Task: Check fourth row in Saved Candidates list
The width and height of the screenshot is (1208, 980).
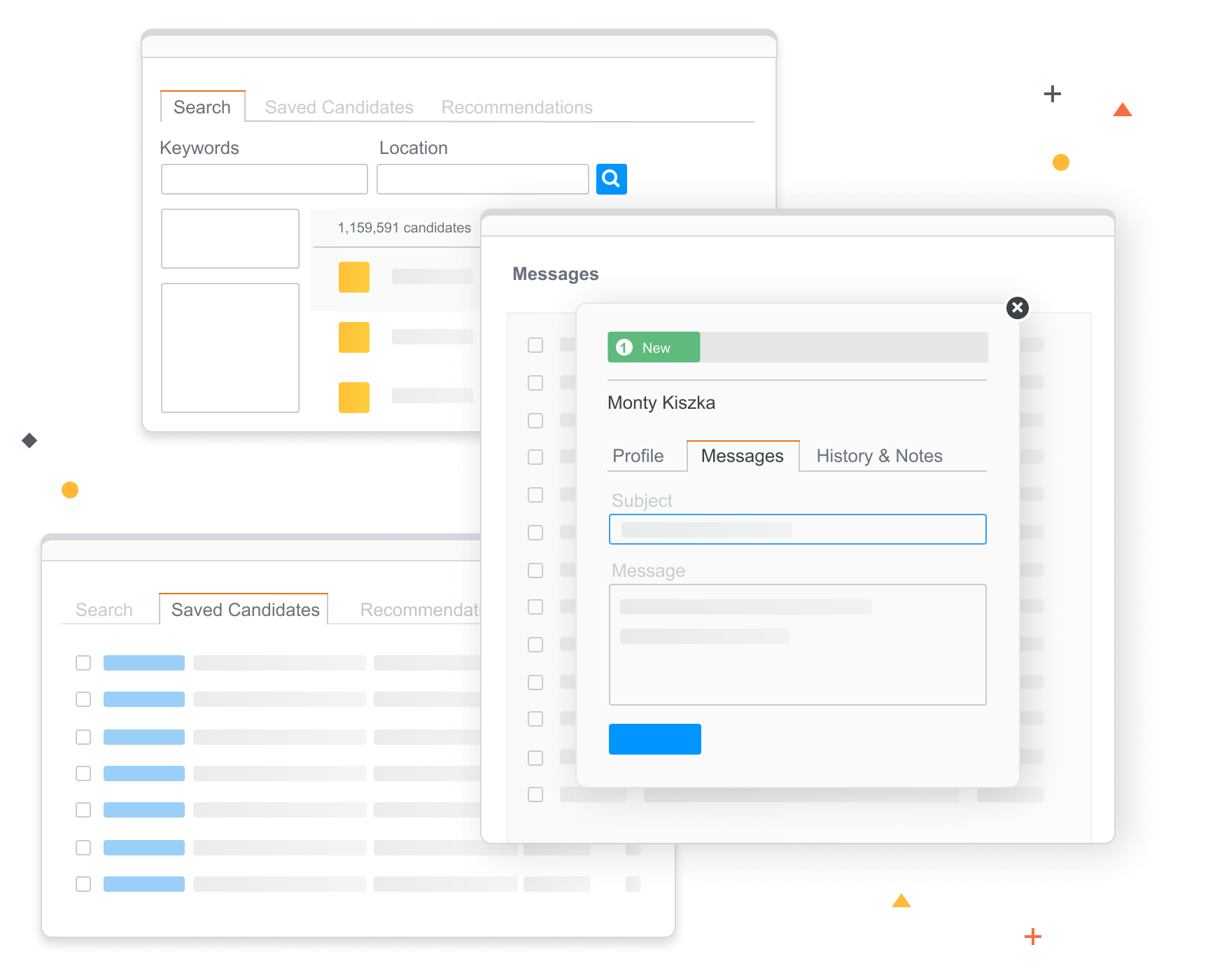Action: pos(83,773)
